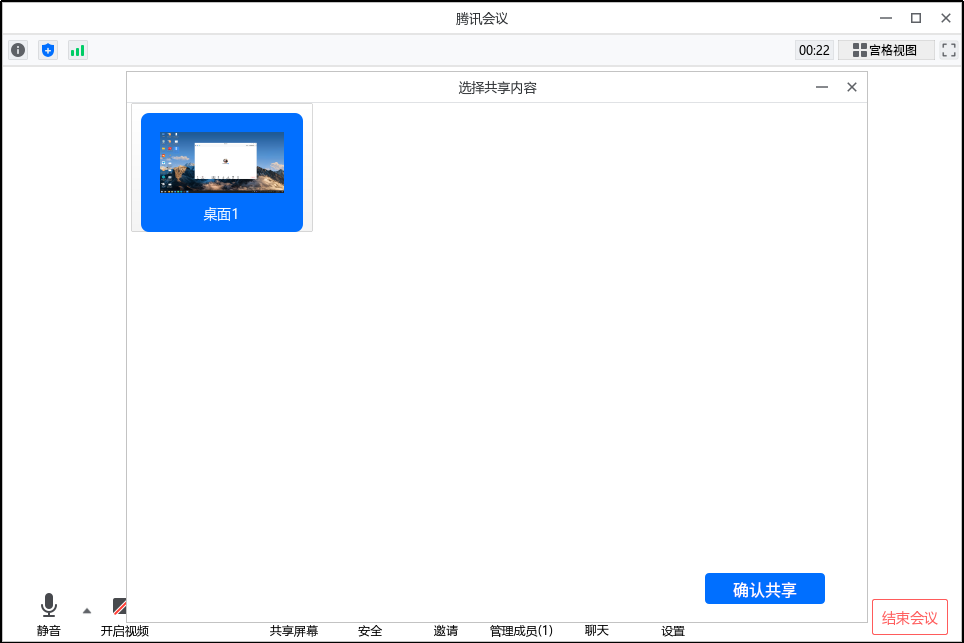Toggle mute with the 静音 control

(48, 631)
